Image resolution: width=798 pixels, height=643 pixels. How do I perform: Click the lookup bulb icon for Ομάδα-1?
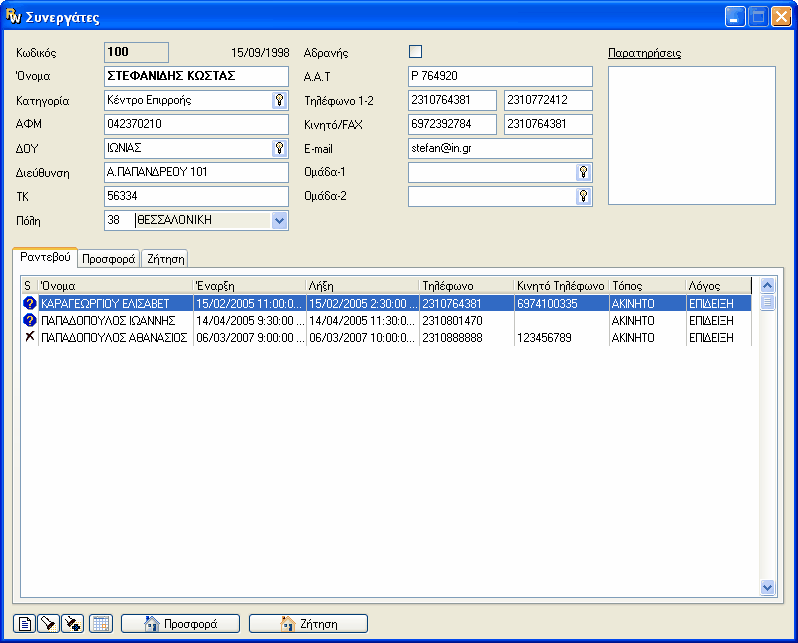(x=583, y=173)
